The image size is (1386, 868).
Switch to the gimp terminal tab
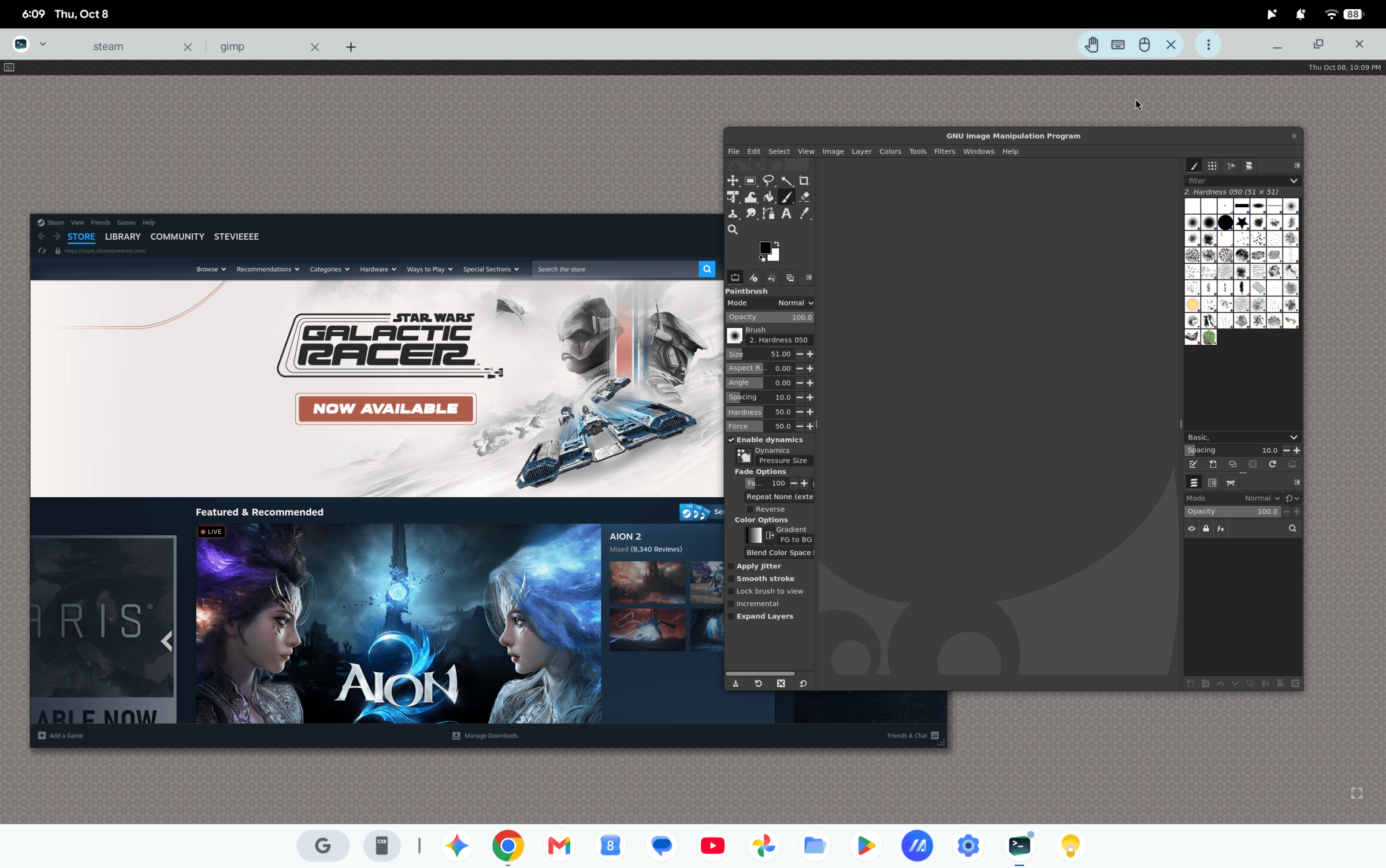click(x=232, y=47)
